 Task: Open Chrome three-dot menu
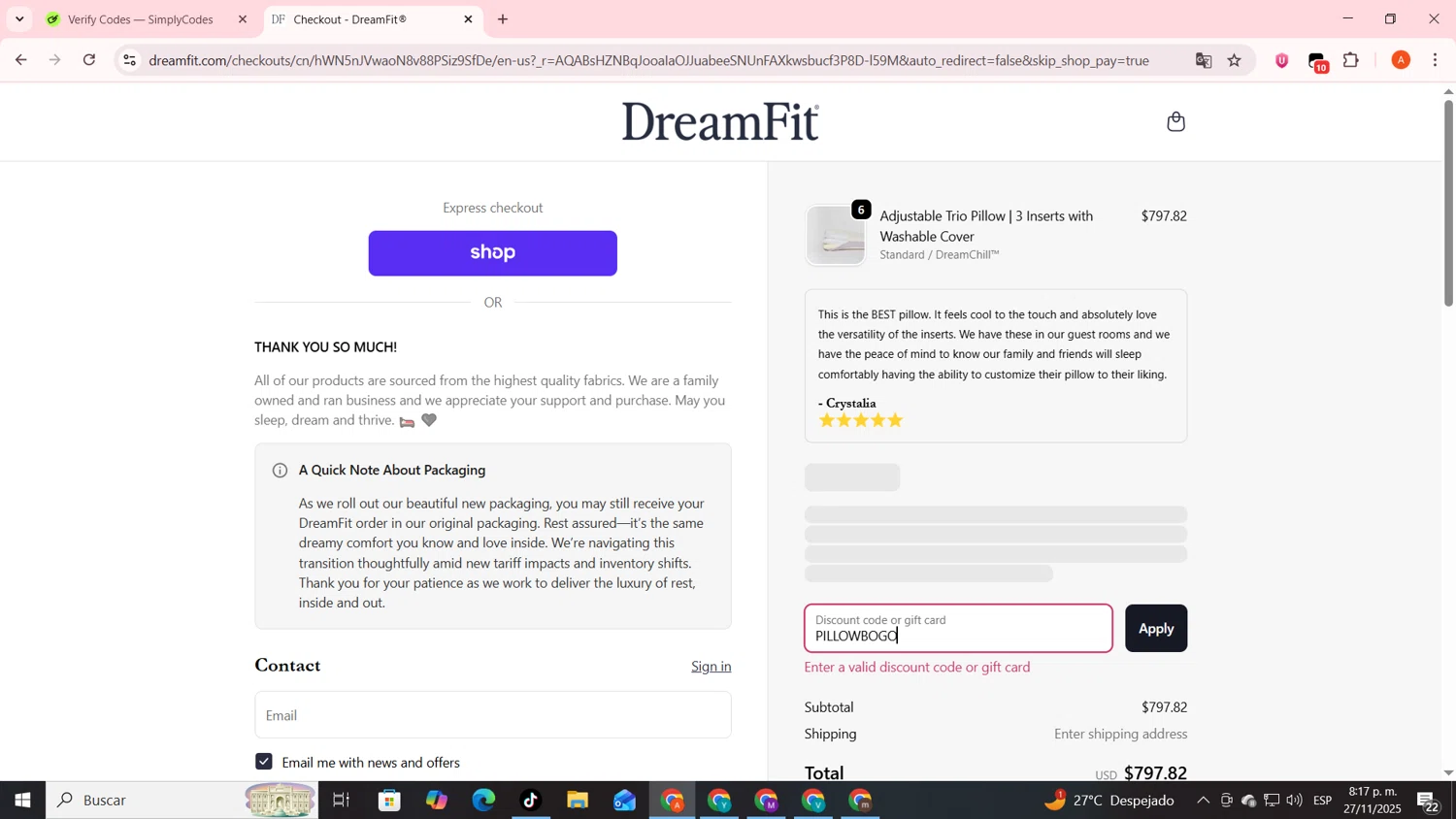point(1436,60)
